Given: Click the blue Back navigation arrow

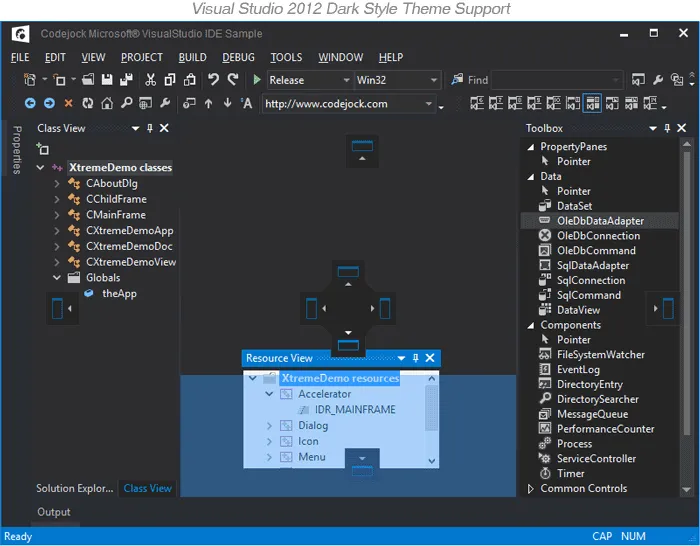Looking at the screenshot, I should (x=30, y=104).
